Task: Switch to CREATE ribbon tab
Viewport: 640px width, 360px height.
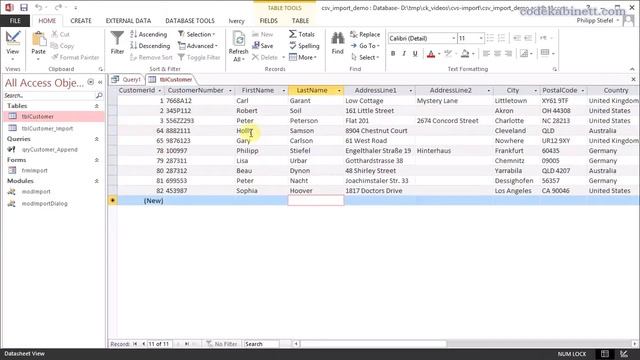Action: pos(81,20)
